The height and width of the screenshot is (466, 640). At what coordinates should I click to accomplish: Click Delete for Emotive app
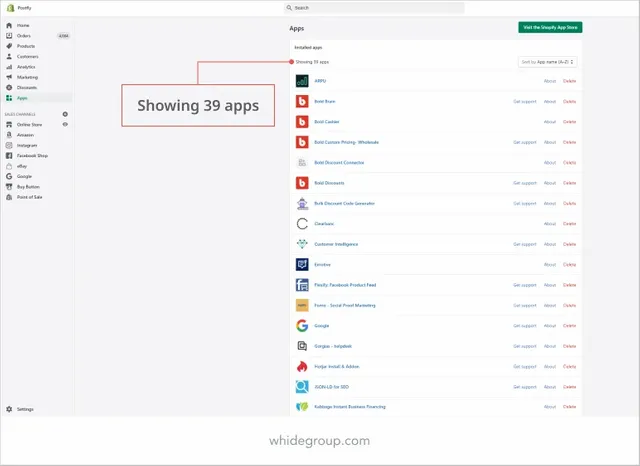pyautogui.click(x=569, y=264)
